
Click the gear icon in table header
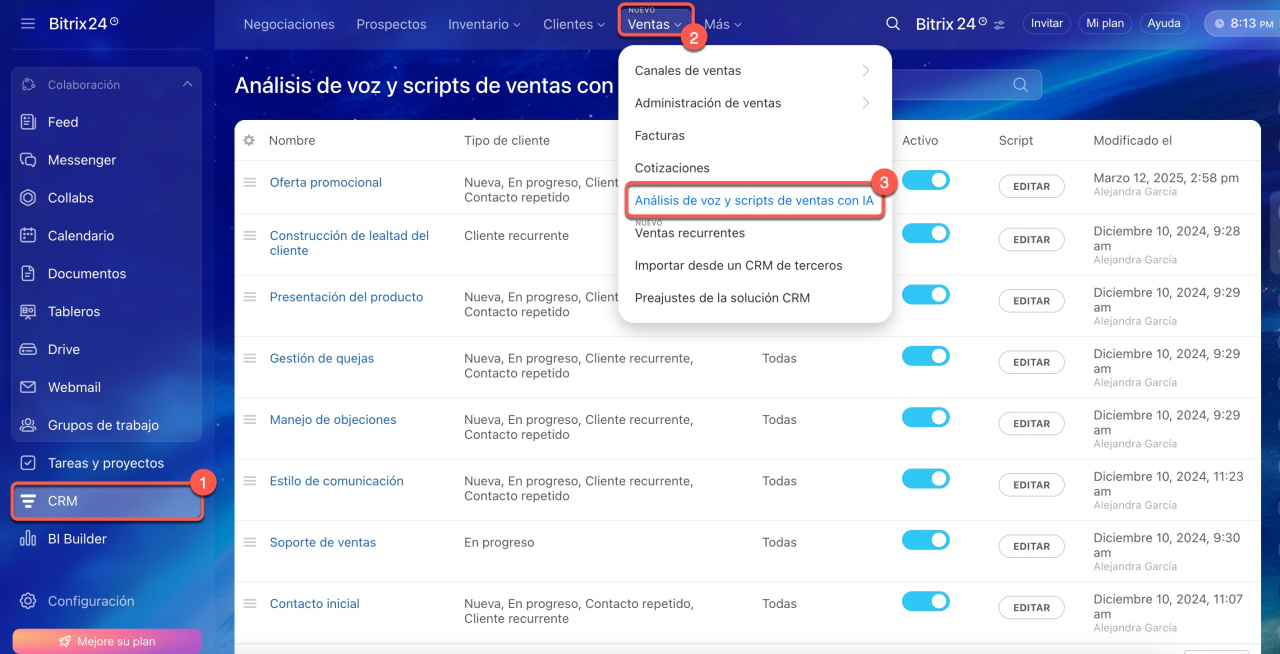coord(249,141)
